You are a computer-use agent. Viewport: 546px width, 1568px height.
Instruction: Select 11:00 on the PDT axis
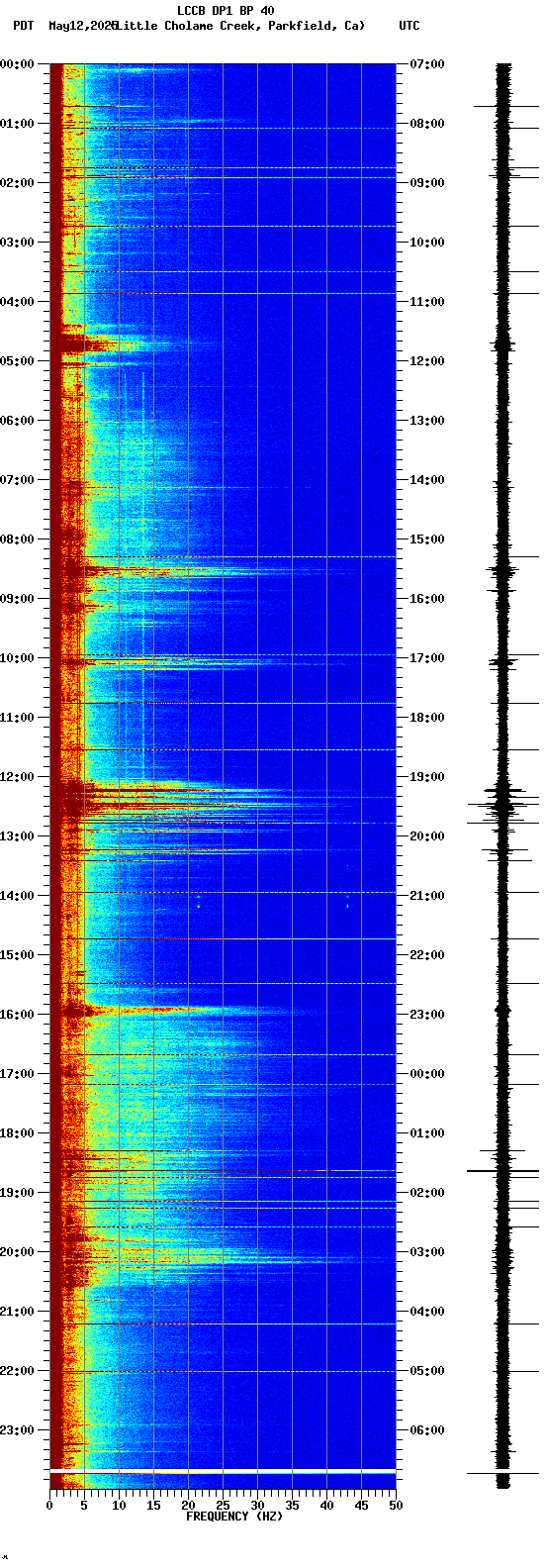pyautogui.click(x=18, y=718)
